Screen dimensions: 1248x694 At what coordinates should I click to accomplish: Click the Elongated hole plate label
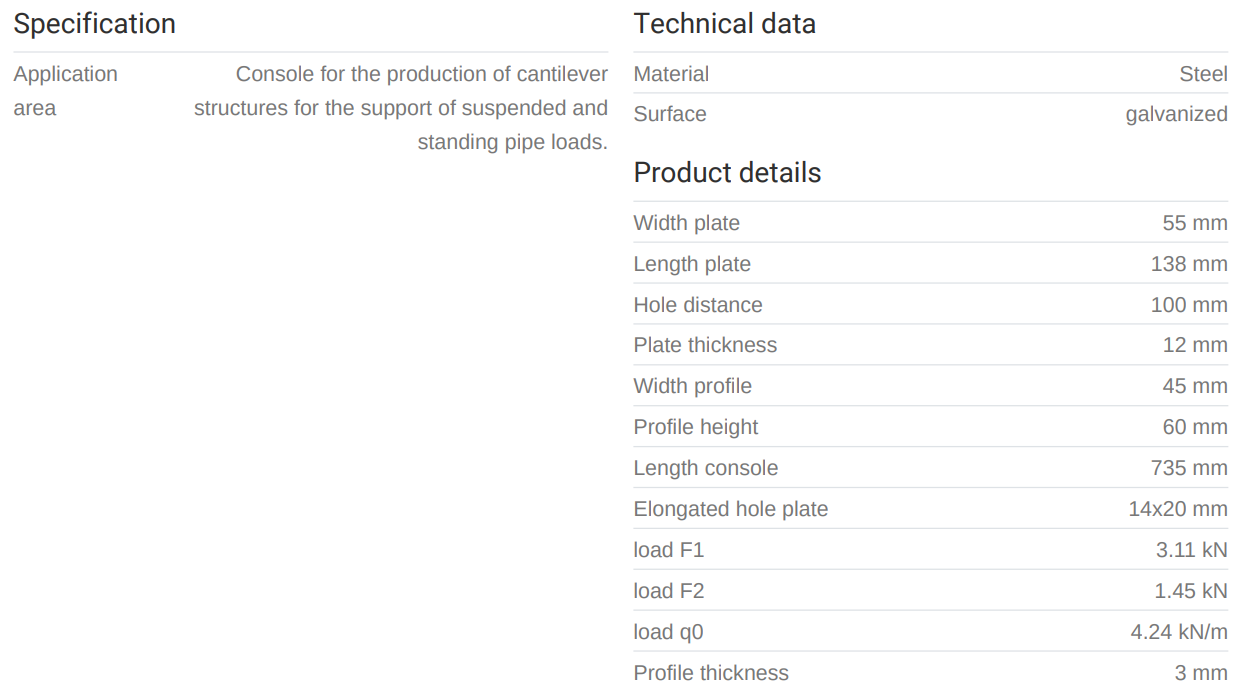(730, 509)
